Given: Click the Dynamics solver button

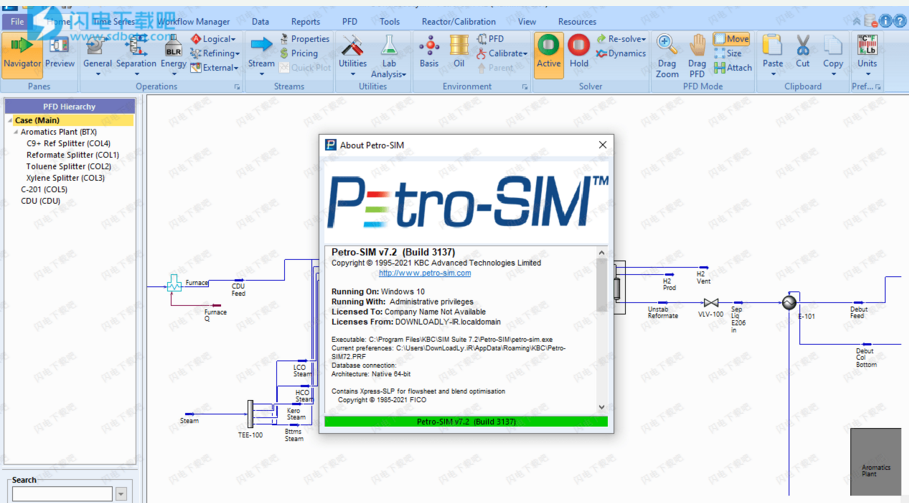Looking at the screenshot, I should (x=621, y=53).
